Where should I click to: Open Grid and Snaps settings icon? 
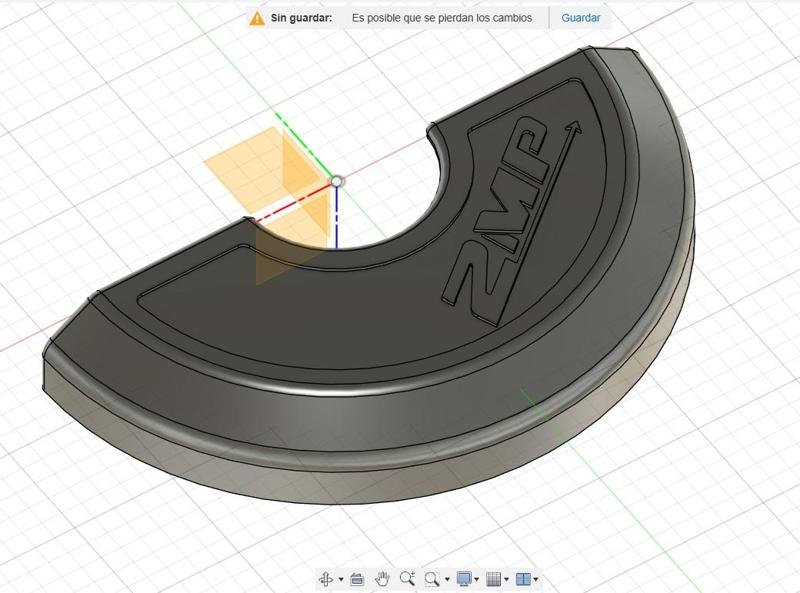click(x=493, y=579)
